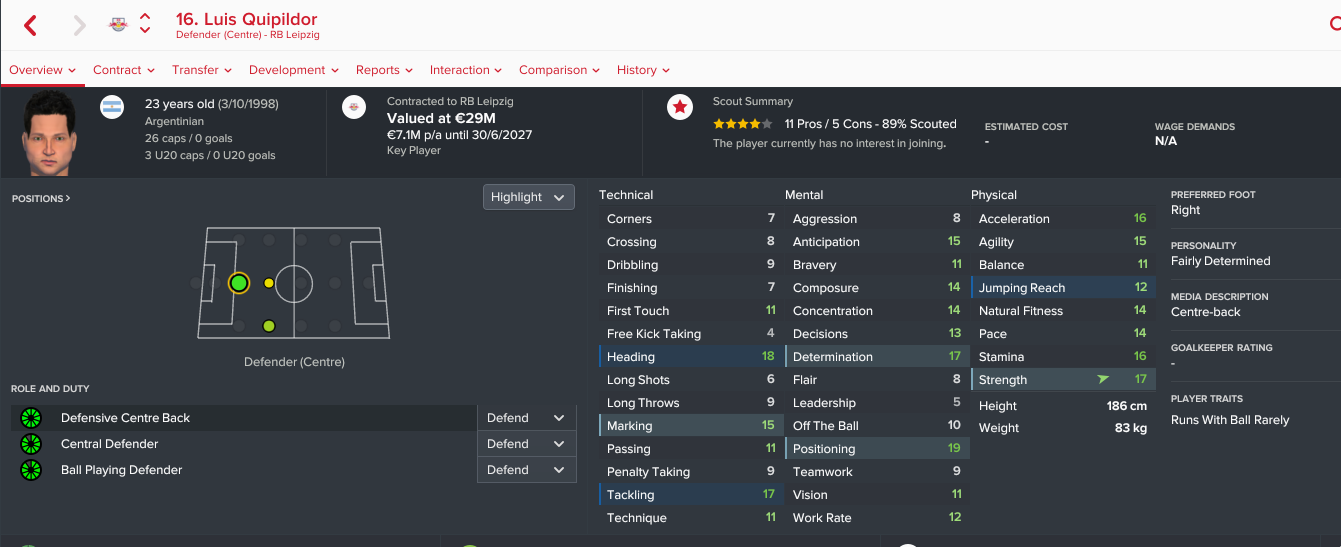Click the forward navigation arrow
This screenshot has height=547, width=1341.
tap(80, 26)
